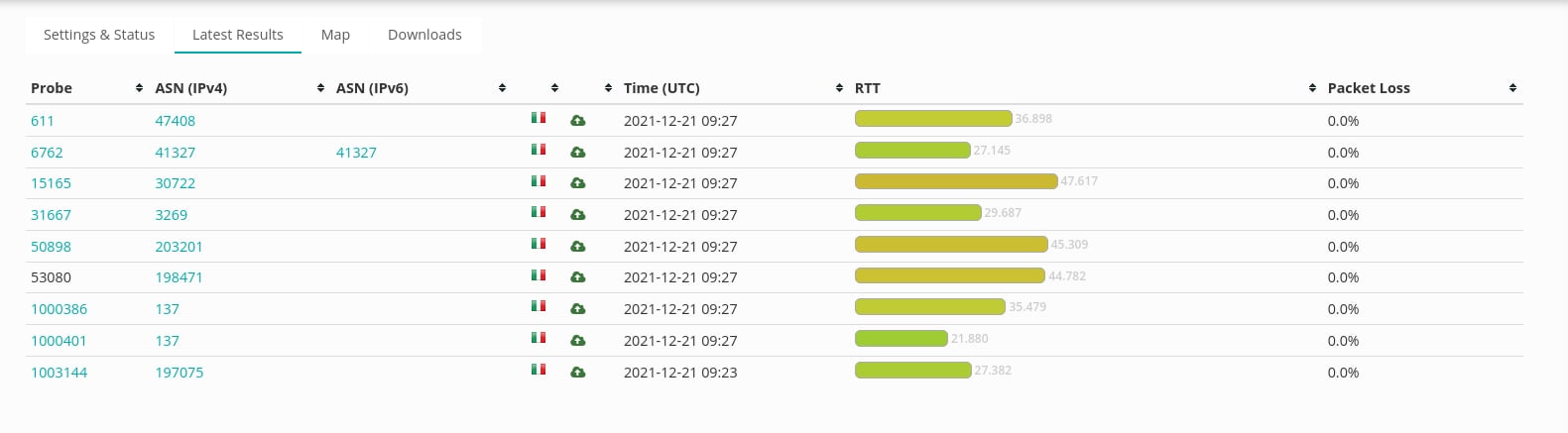Sort results by Packet Loss column
The image size is (1568, 433).
[x=1369, y=88]
